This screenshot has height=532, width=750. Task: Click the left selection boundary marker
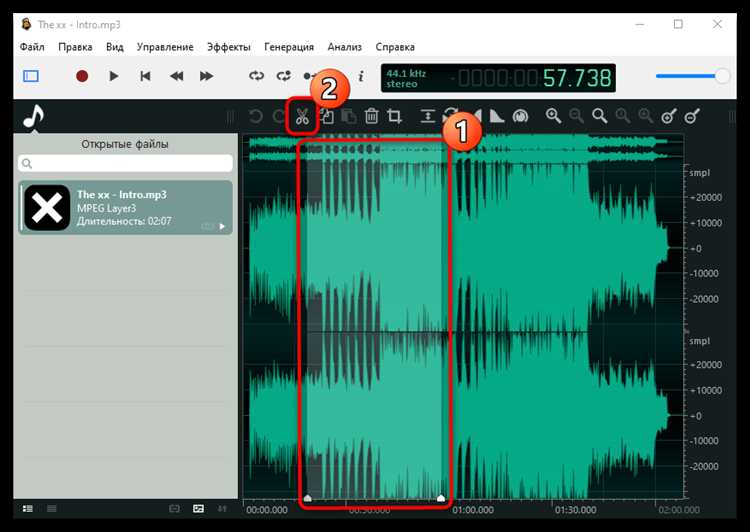click(x=308, y=498)
